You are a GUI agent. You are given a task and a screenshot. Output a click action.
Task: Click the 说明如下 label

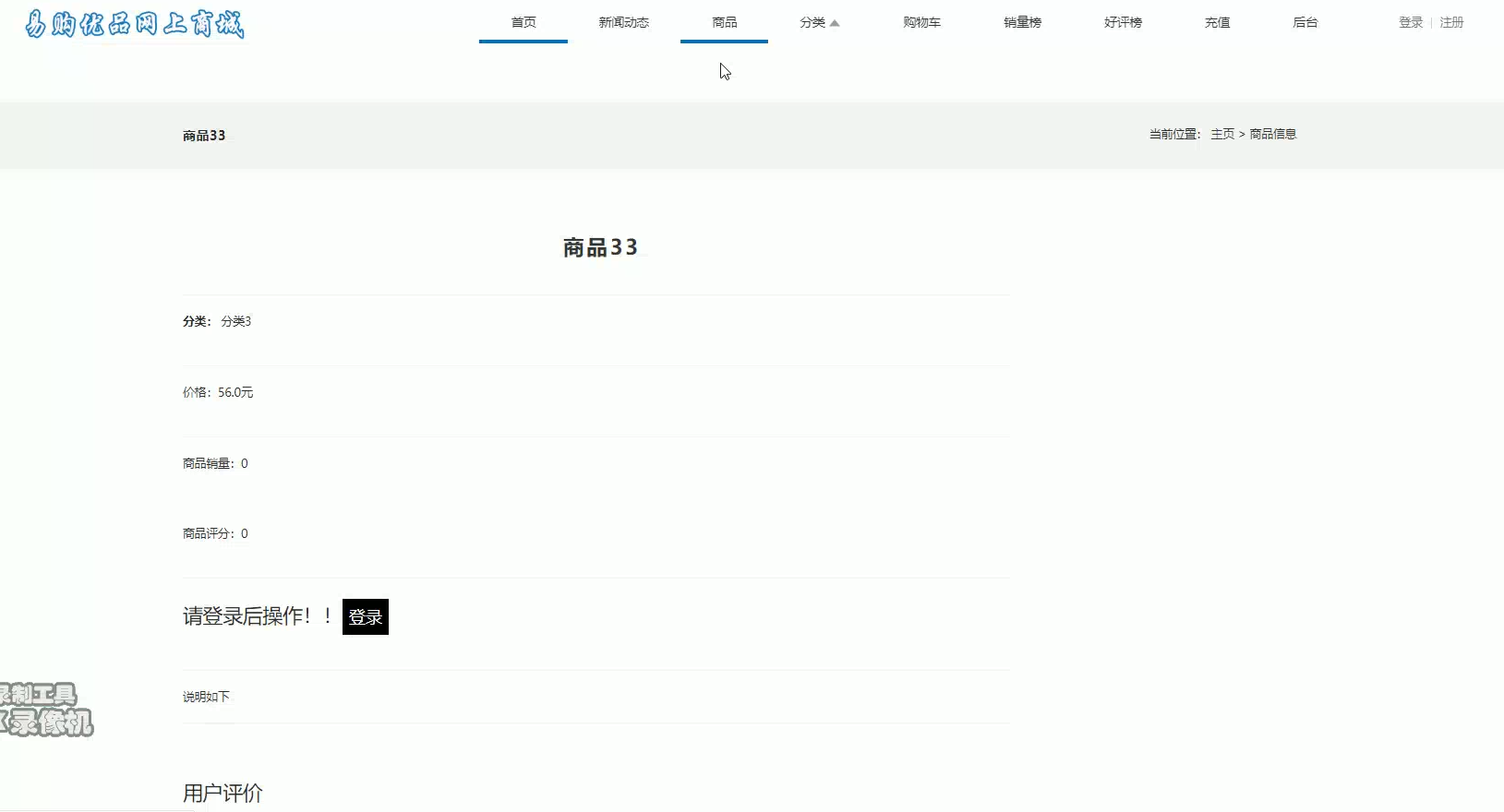tap(206, 697)
